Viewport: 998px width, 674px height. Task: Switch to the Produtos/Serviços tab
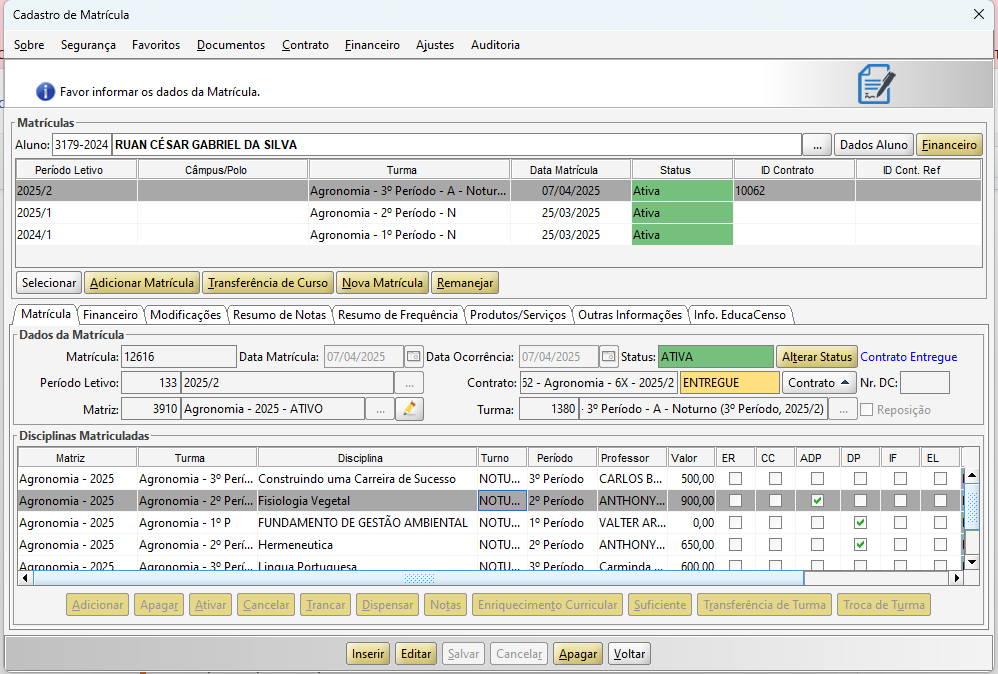pyautogui.click(x=518, y=315)
